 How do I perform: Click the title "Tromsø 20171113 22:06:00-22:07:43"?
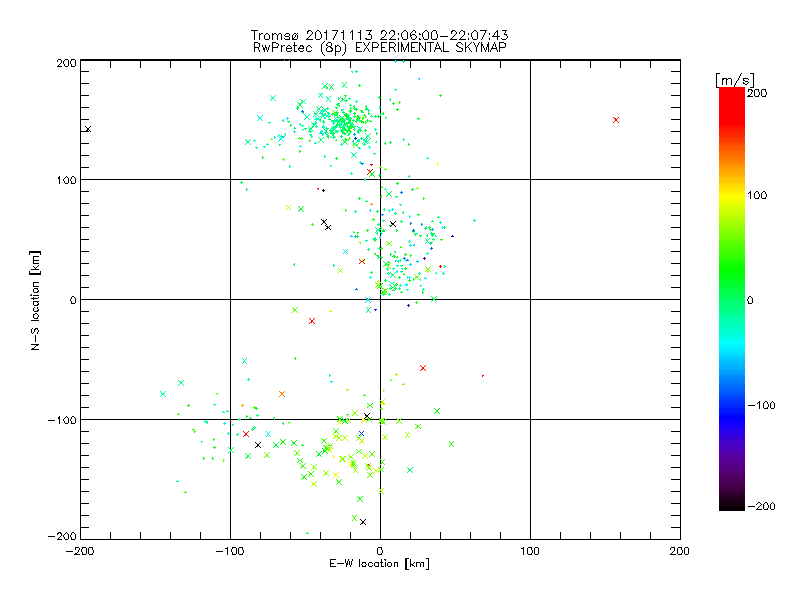379,35
